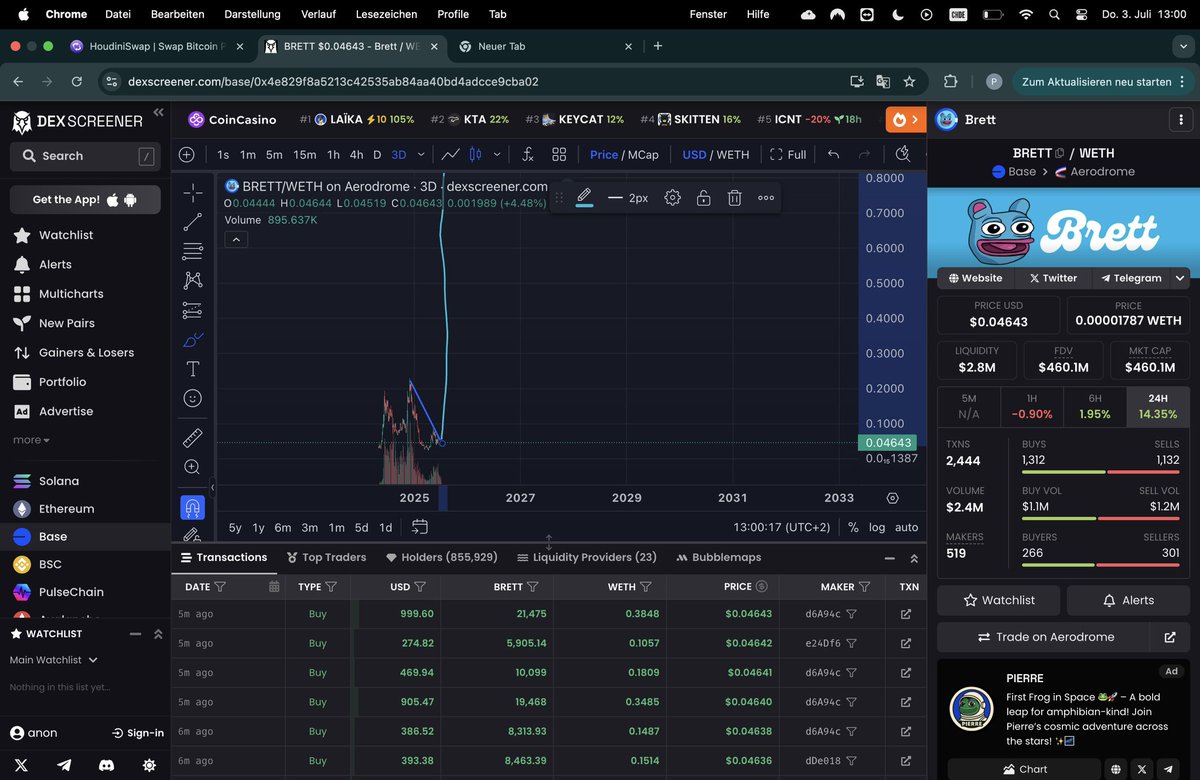This screenshot has width=1200, height=780.
Task: Switch to the Top Traders tab
Action: click(x=326, y=557)
